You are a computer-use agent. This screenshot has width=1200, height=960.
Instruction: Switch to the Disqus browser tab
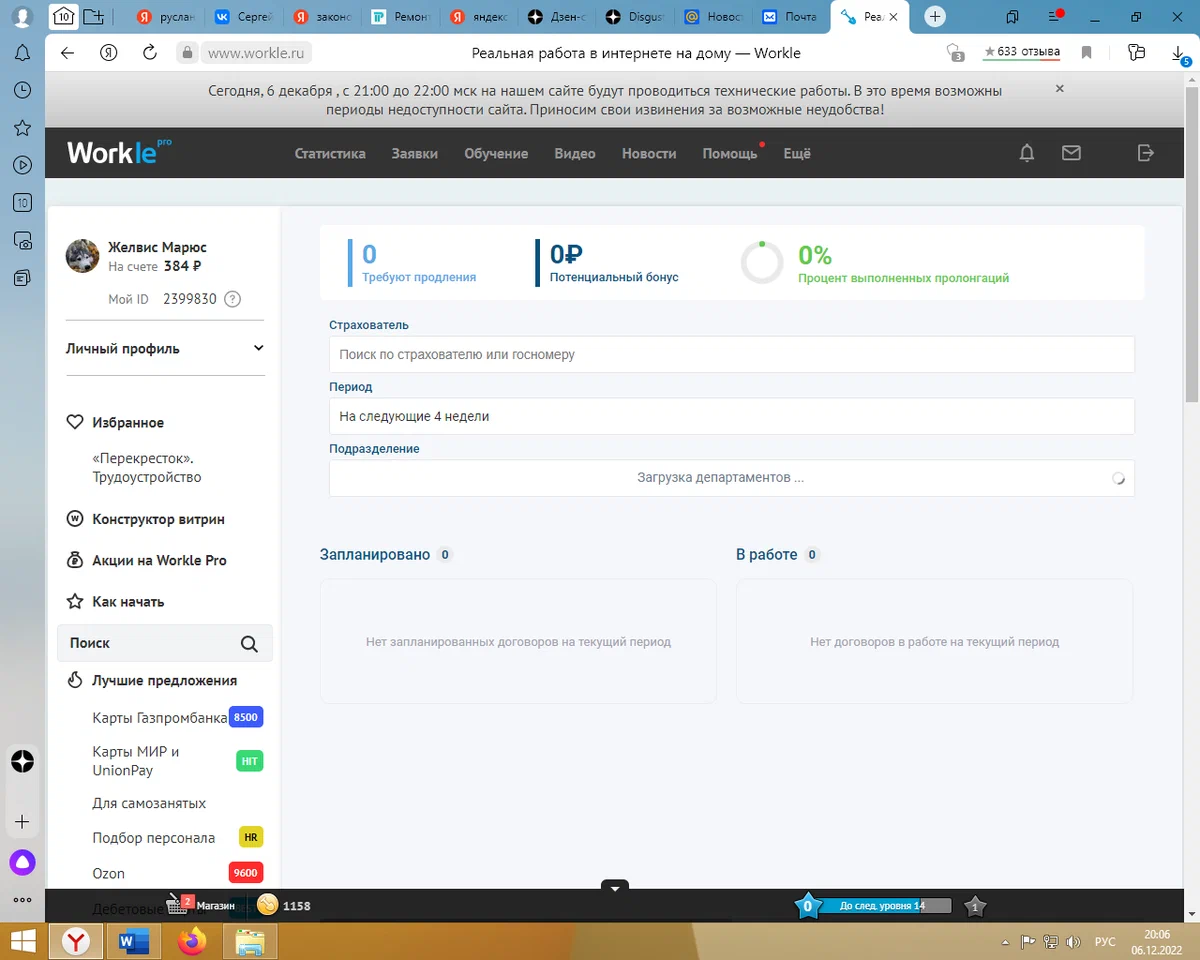pos(636,17)
